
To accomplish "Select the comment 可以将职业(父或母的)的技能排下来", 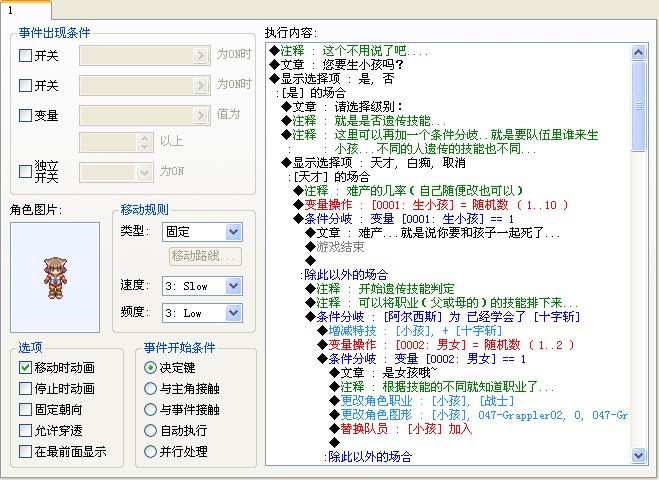I will coord(442,303).
